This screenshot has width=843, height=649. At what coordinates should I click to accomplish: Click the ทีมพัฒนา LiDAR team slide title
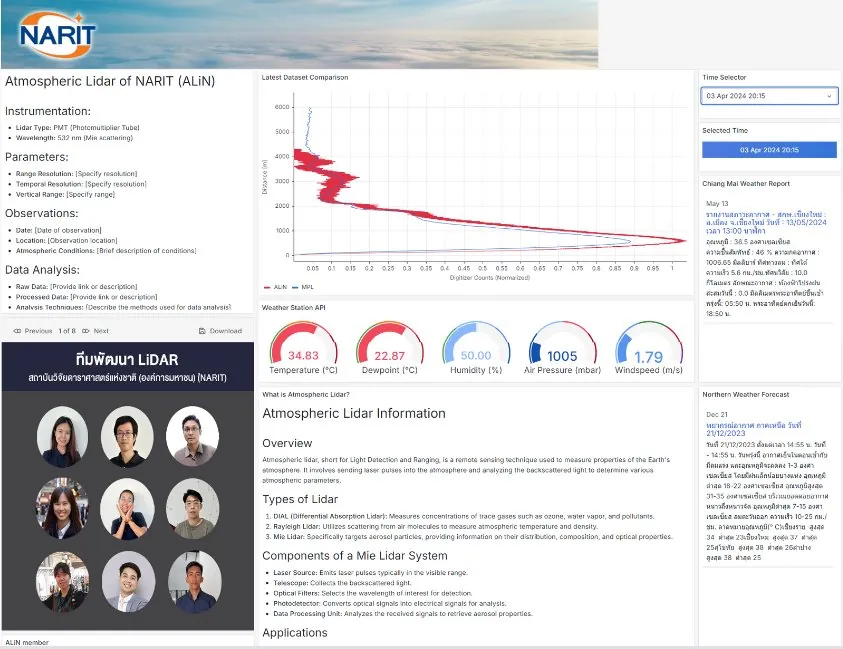coord(127,360)
